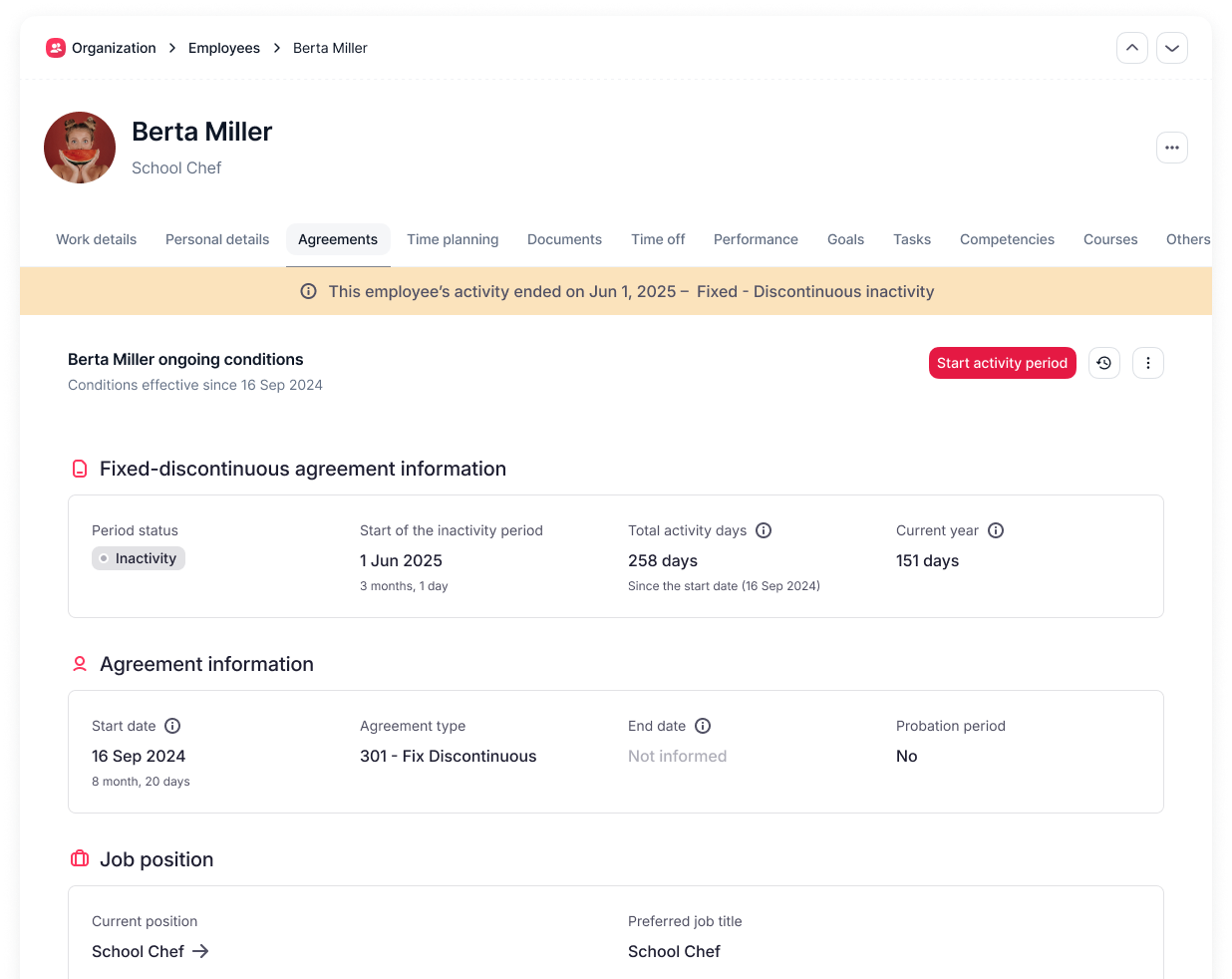The height and width of the screenshot is (979, 1232).
Task: Open the Goals tab
Action: 845,239
